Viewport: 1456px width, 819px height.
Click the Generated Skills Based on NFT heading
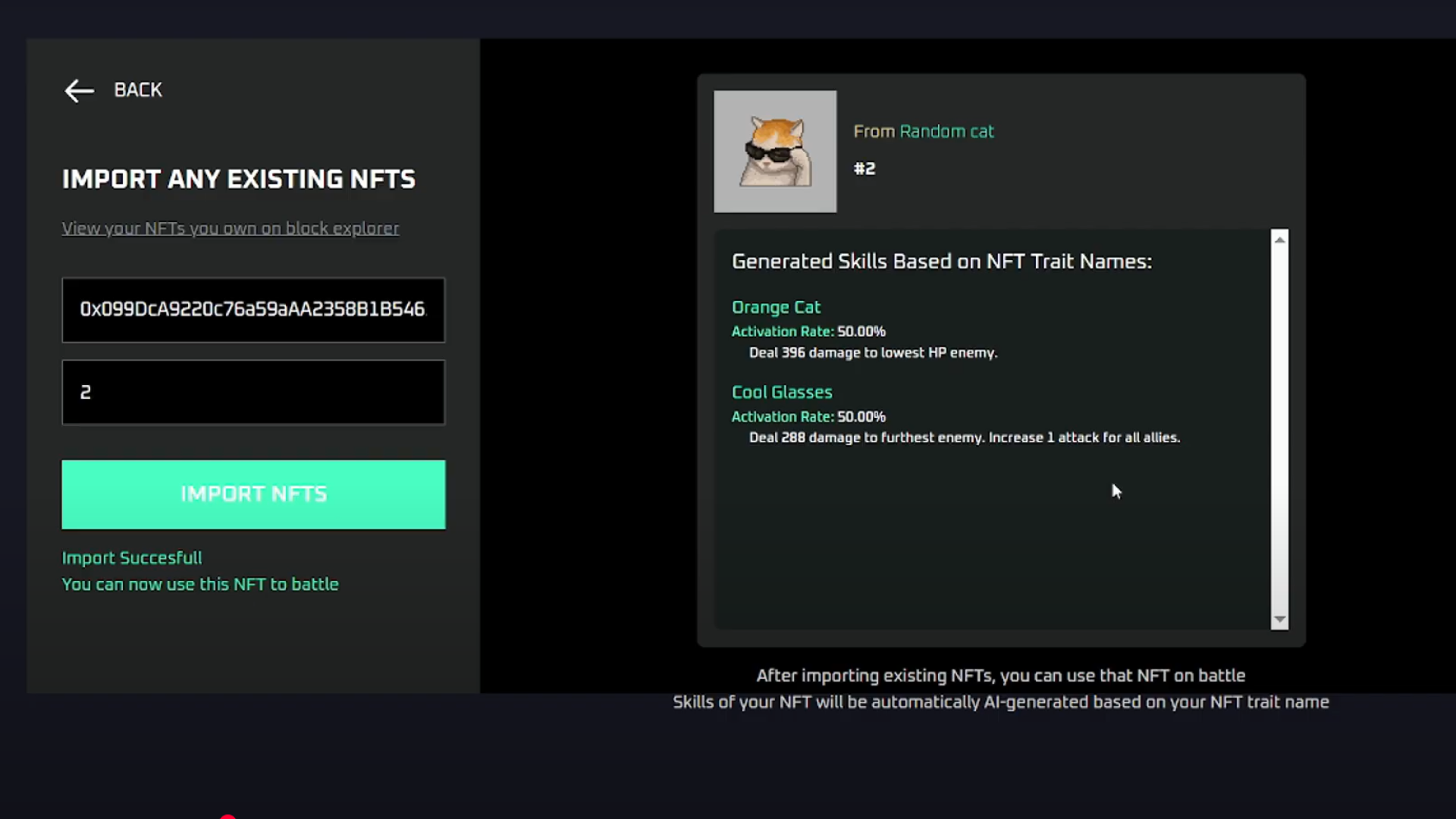pos(942,262)
